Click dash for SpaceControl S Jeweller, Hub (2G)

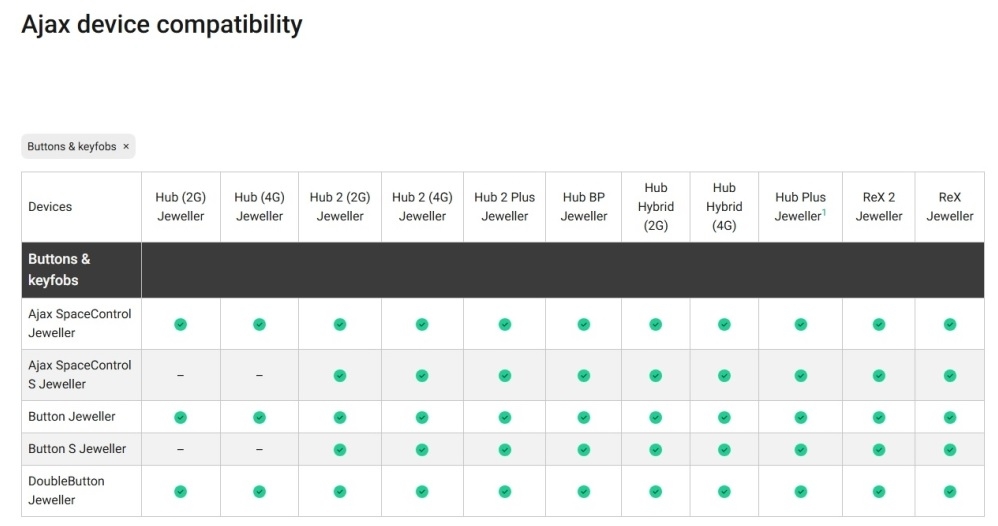[180, 375]
